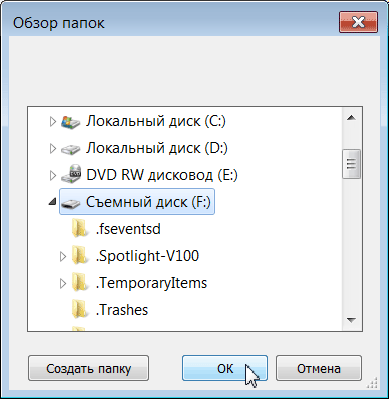389x399 pixels.
Task: Click the .Spotlight-V100 folder icon
Action: [x=80, y=256]
